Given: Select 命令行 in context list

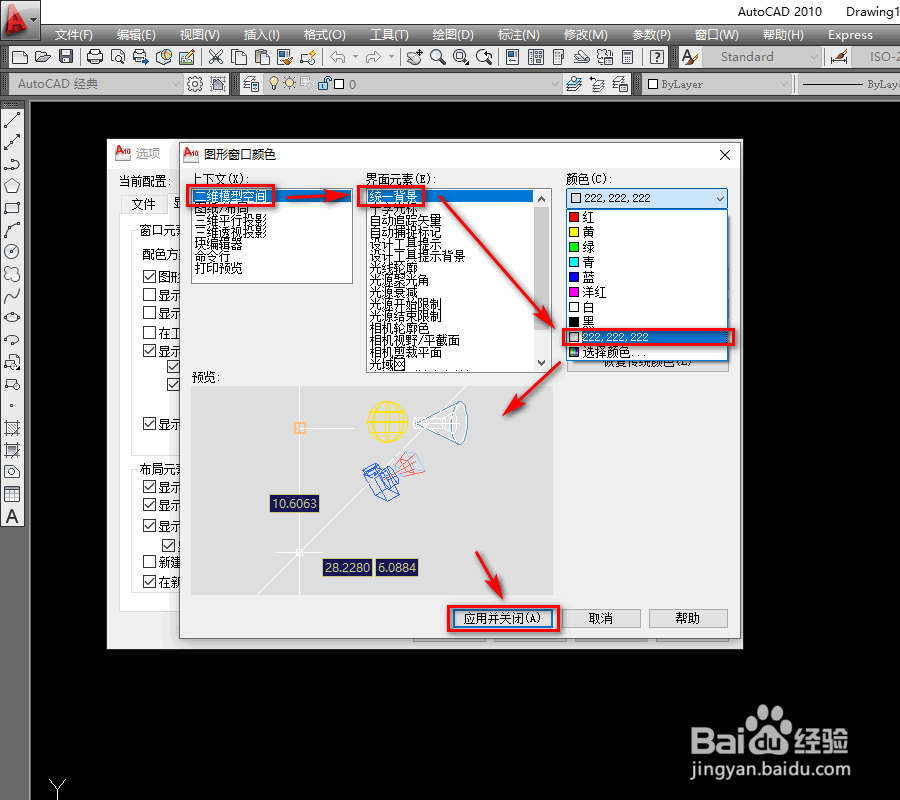Looking at the screenshot, I should click(x=271, y=257).
